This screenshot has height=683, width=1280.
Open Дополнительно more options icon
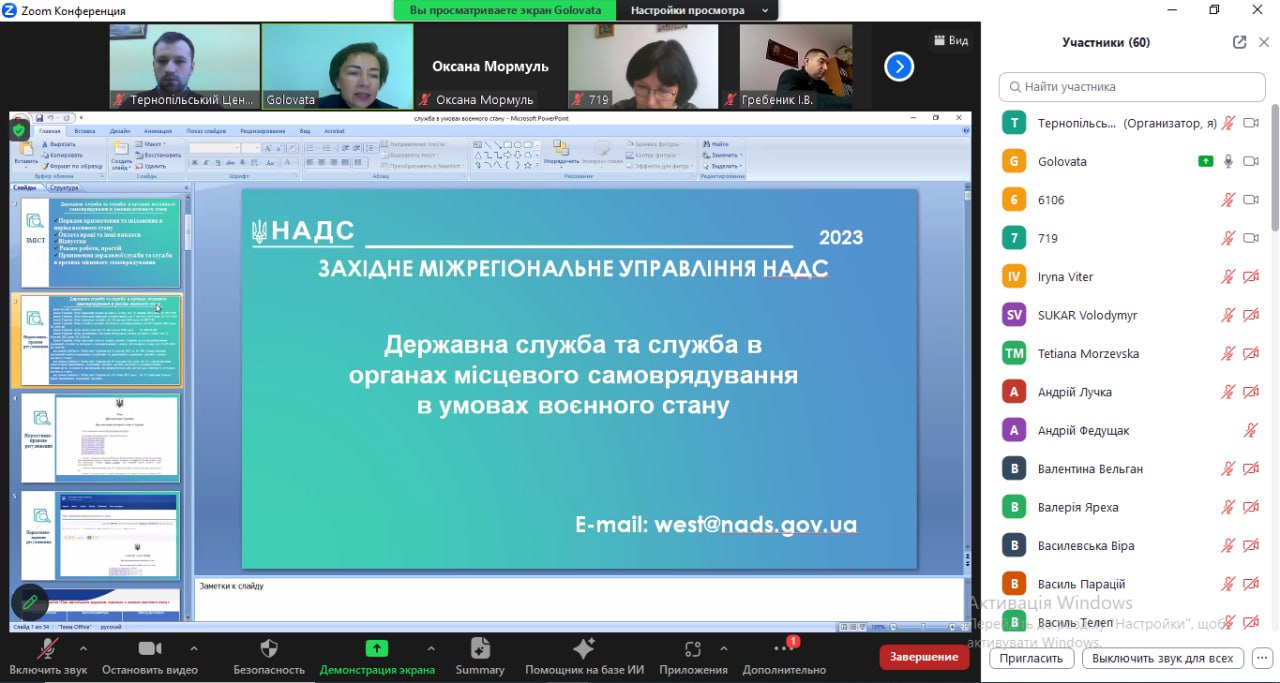click(784, 648)
